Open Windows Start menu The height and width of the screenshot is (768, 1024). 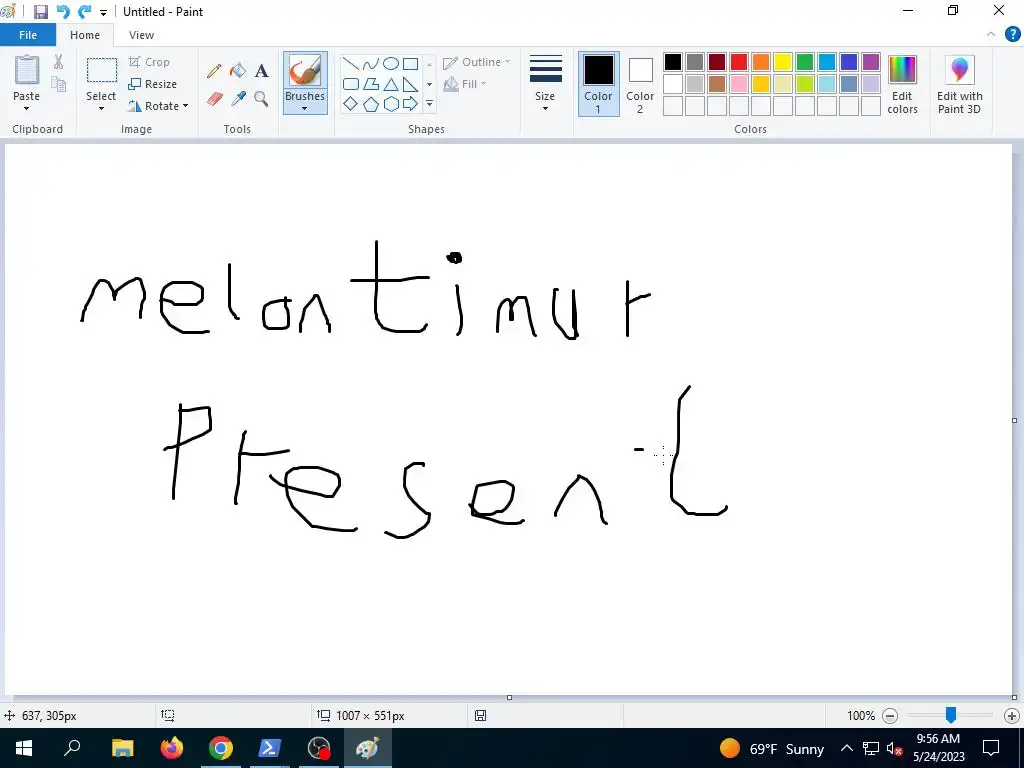(x=24, y=748)
